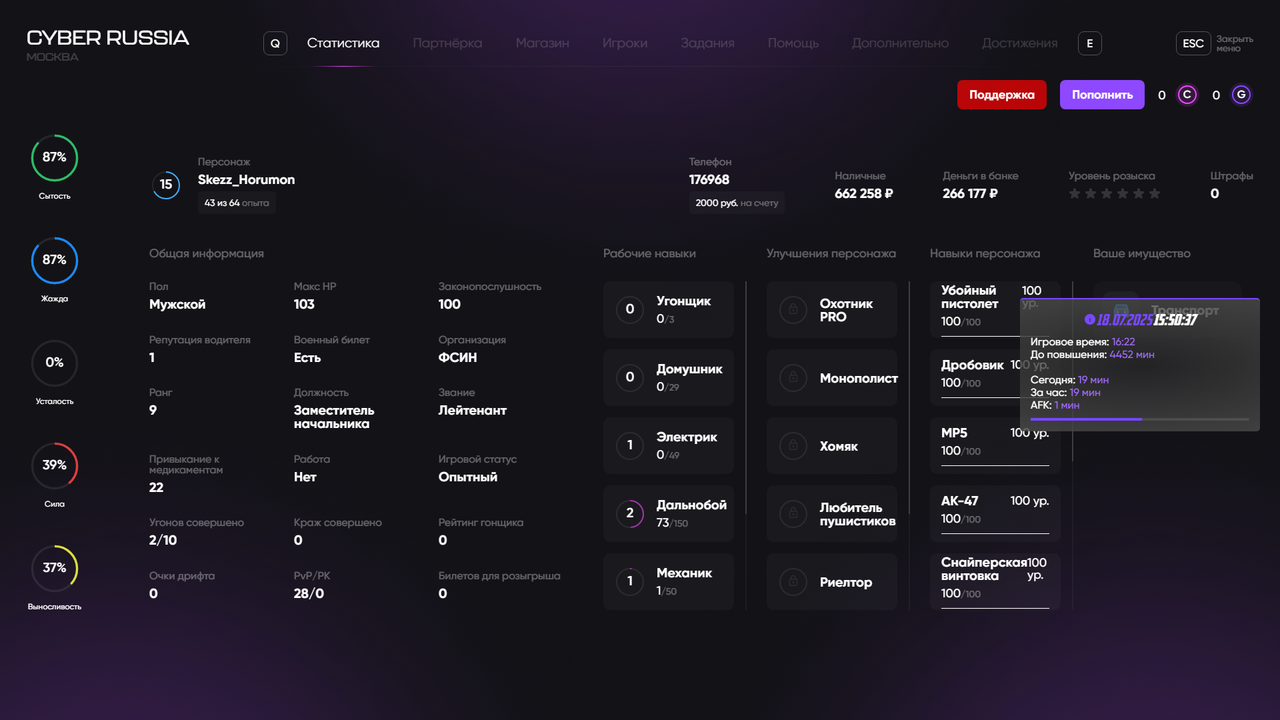Click the Q key hint icon

tap(275, 43)
